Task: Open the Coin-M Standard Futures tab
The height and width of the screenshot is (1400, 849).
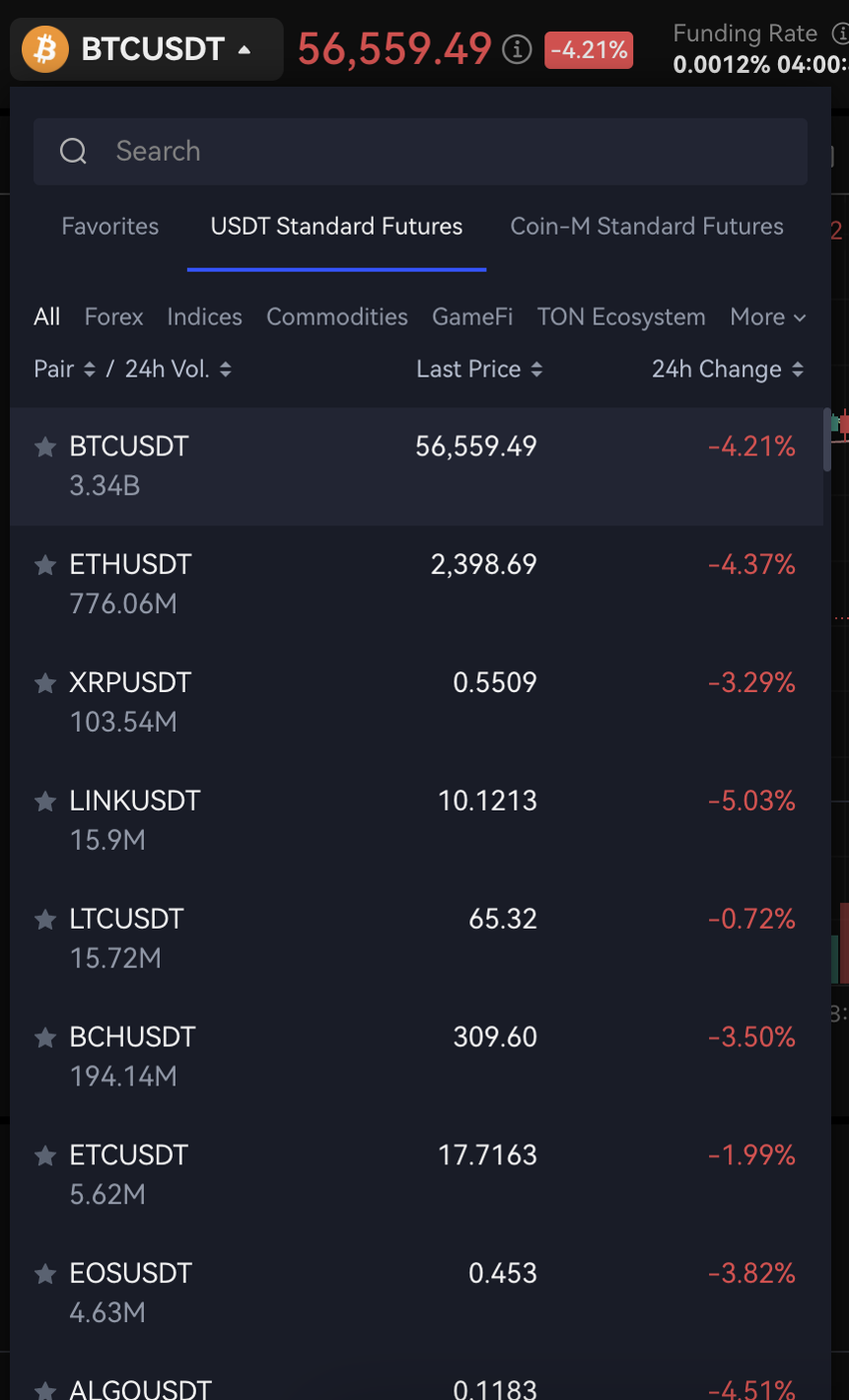Action: click(x=646, y=227)
